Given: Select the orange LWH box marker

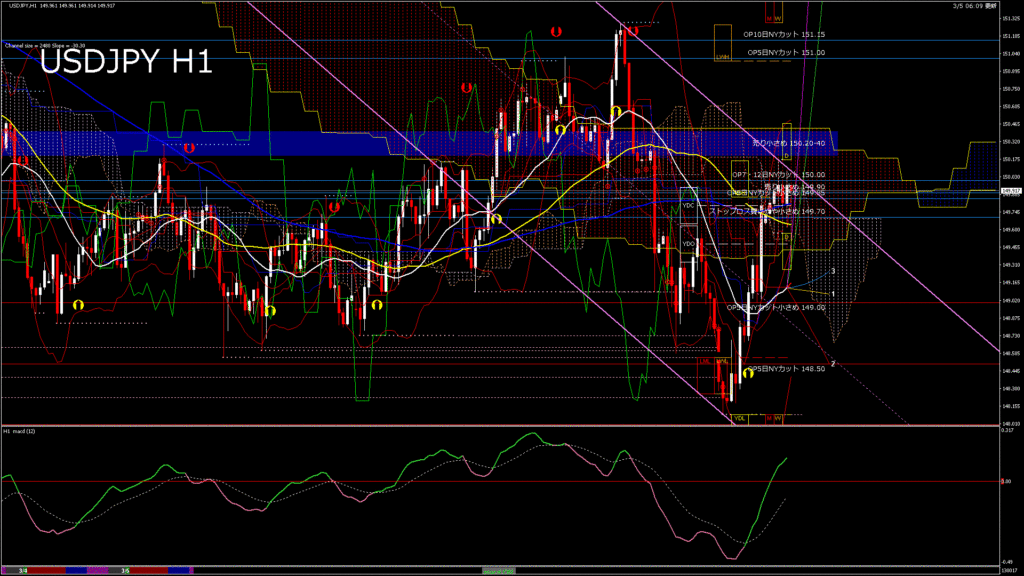Looking at the screenshot, I should point(721,57).
